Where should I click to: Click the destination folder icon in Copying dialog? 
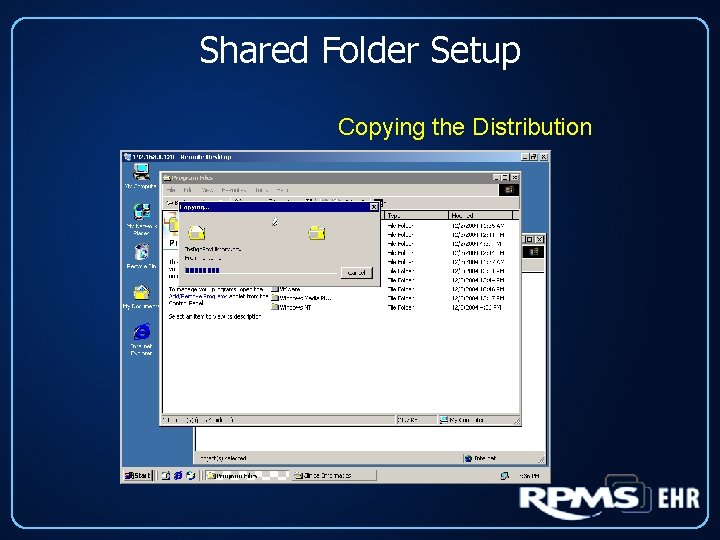[317, 232]
